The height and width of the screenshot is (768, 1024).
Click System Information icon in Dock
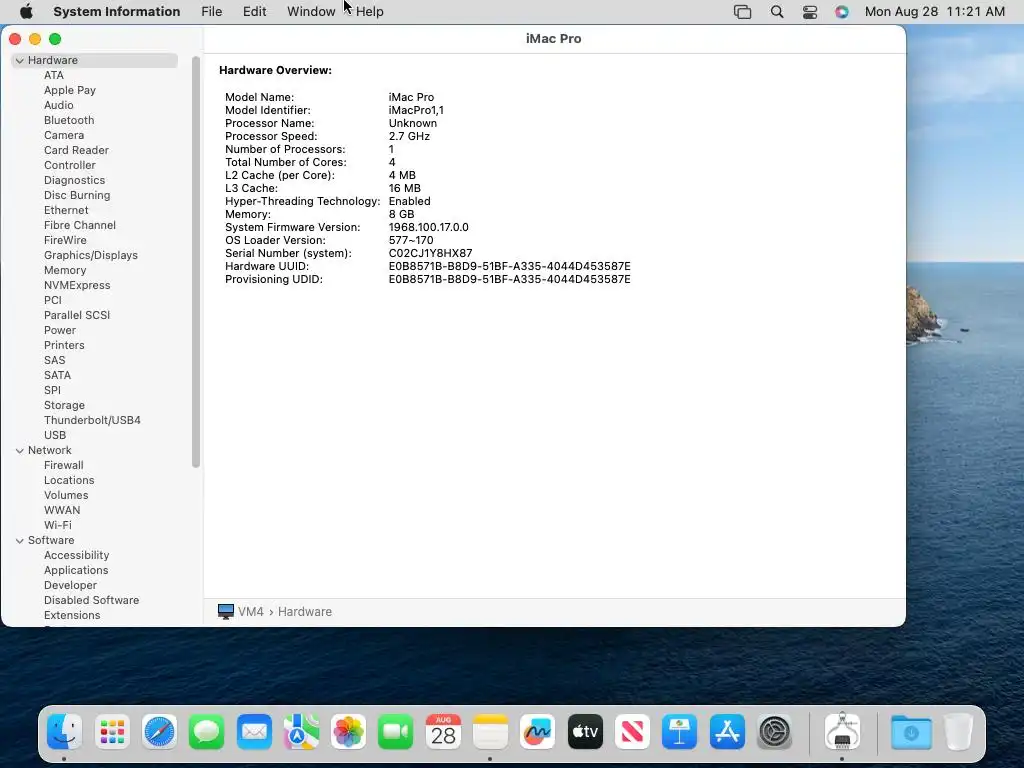(x=842, y=731)
